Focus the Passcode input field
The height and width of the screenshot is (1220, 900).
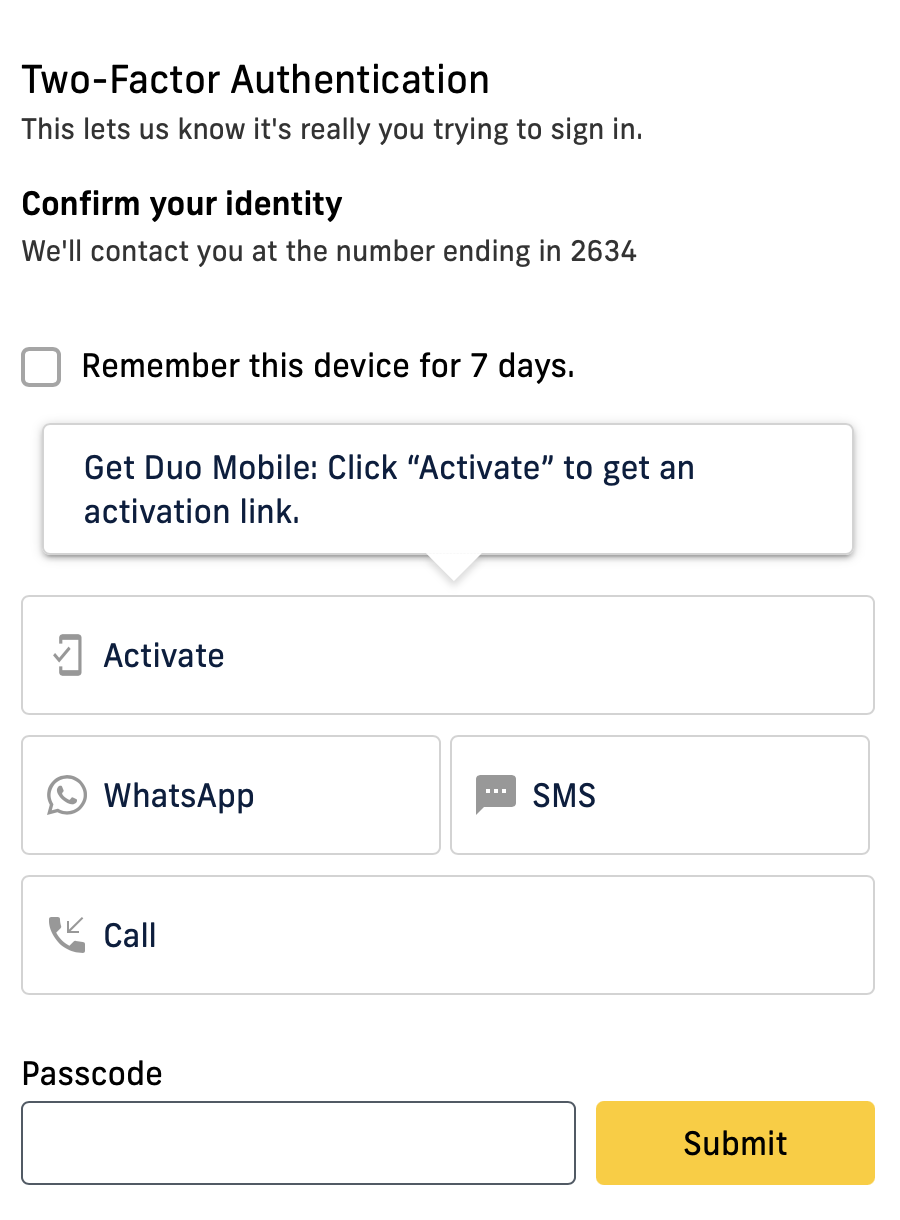pos(298,1143)
